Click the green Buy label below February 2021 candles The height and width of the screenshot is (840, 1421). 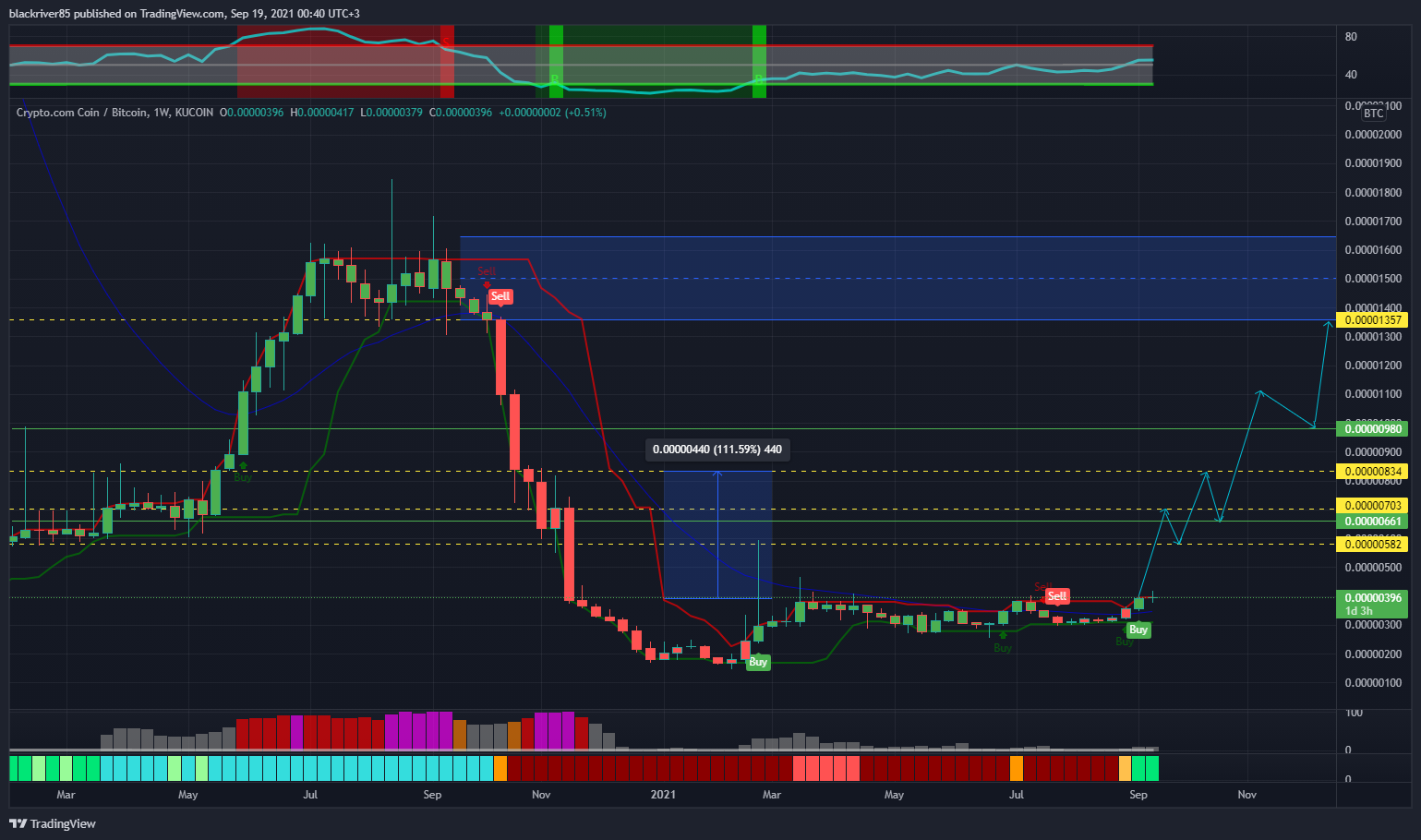point(758,662)
